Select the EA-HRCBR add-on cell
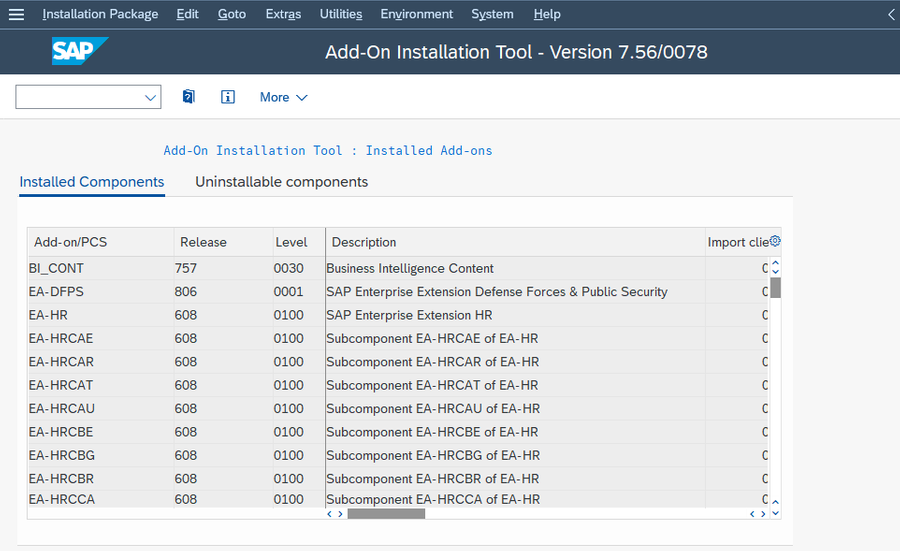 point(100,479)
